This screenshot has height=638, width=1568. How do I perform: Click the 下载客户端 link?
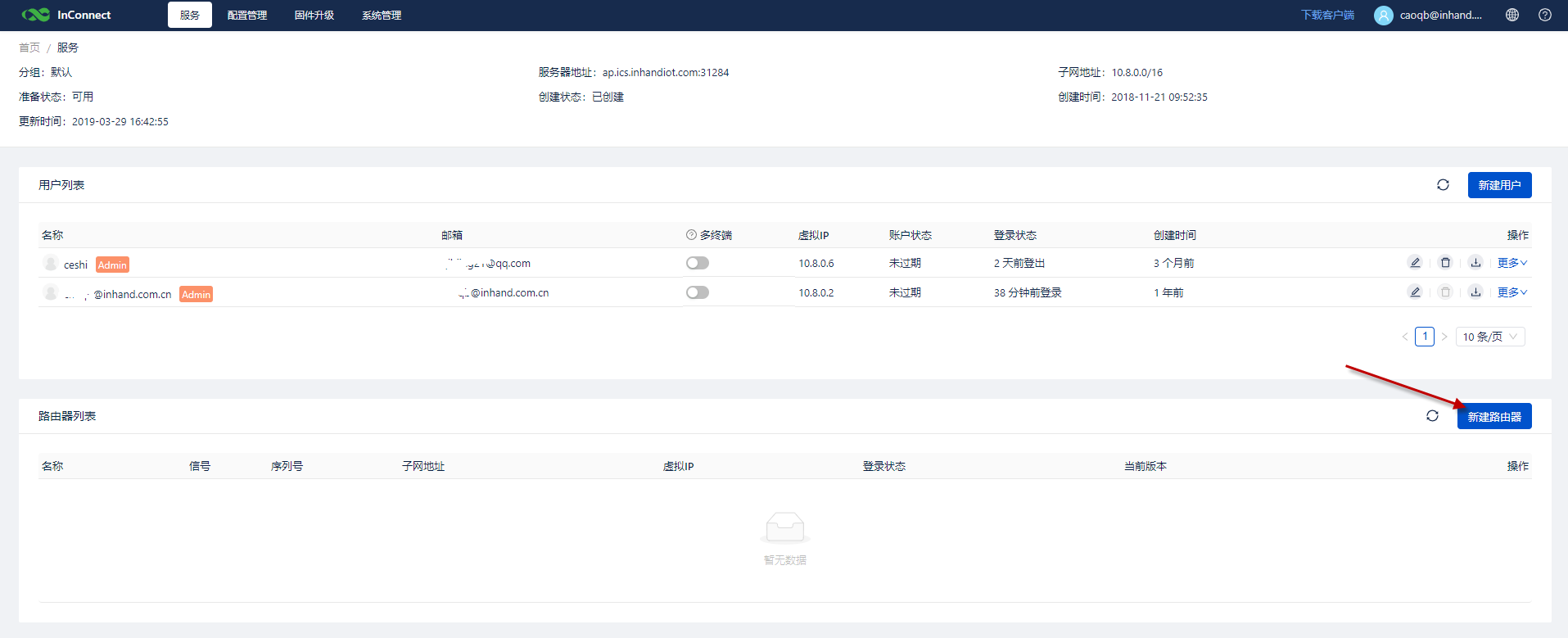[1327, 15]
